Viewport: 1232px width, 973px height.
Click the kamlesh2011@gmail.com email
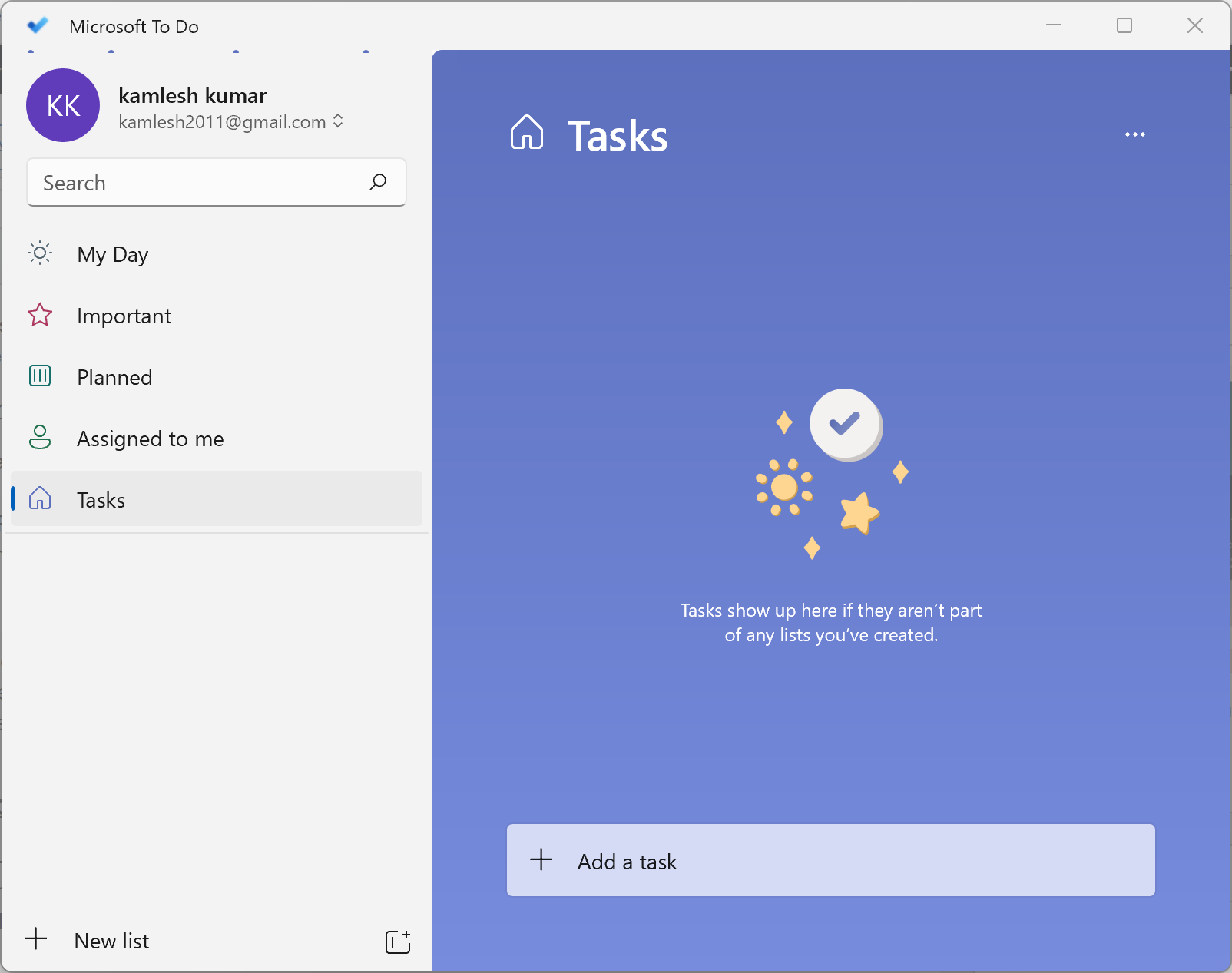(x=223, y=122)
